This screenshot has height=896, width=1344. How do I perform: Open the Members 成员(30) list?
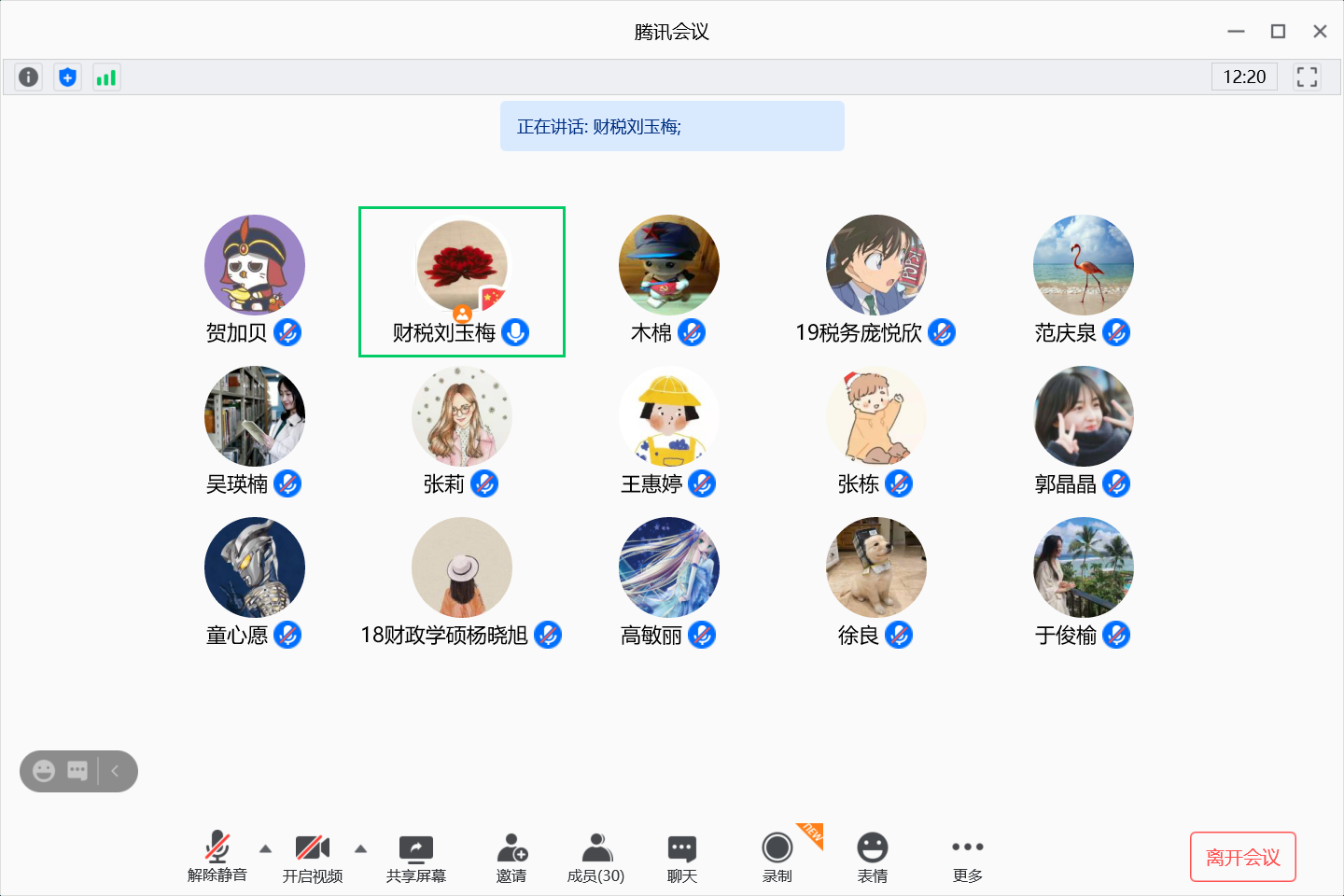[x=596, y=858]
